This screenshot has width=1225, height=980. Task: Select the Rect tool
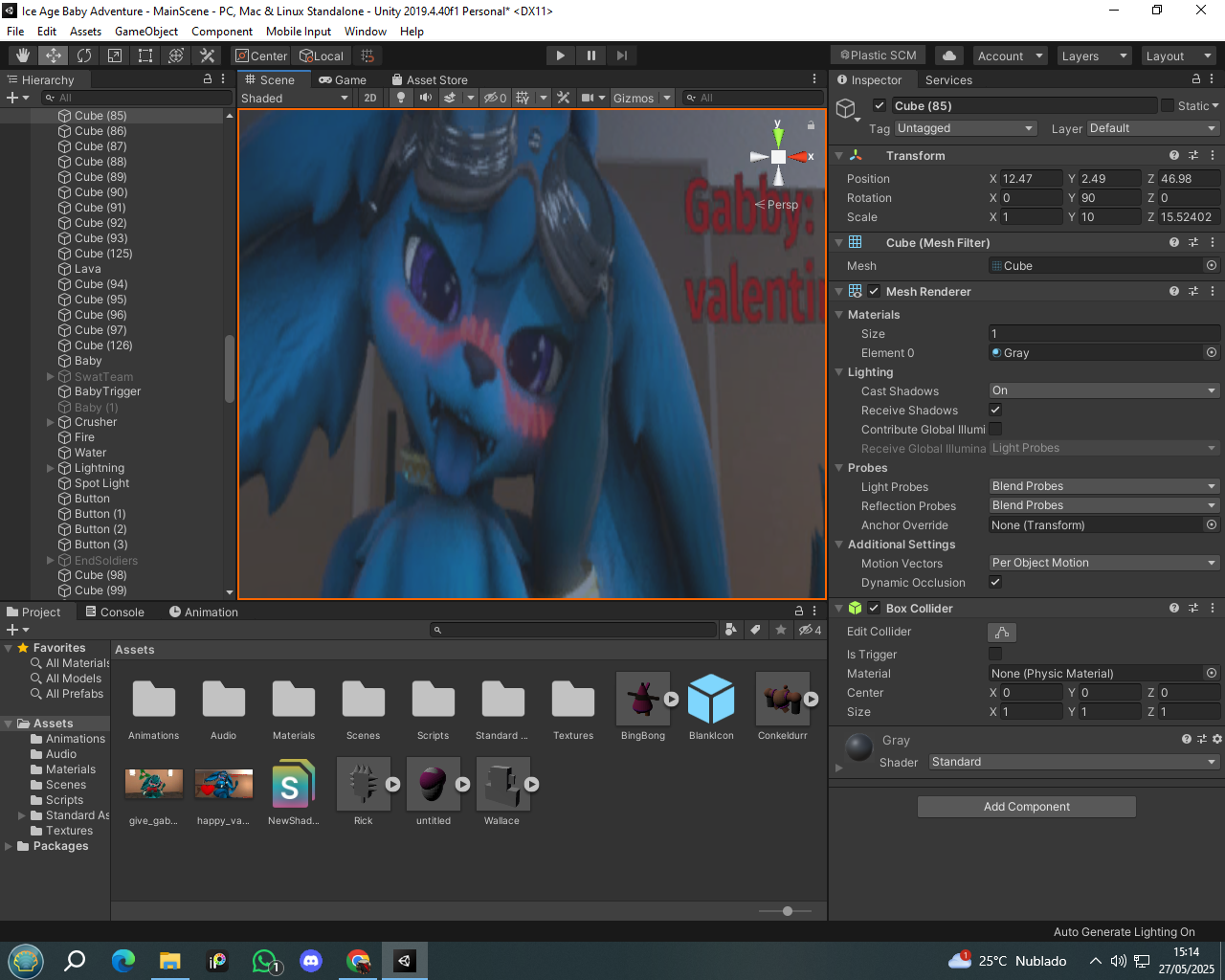click(145, 56)
